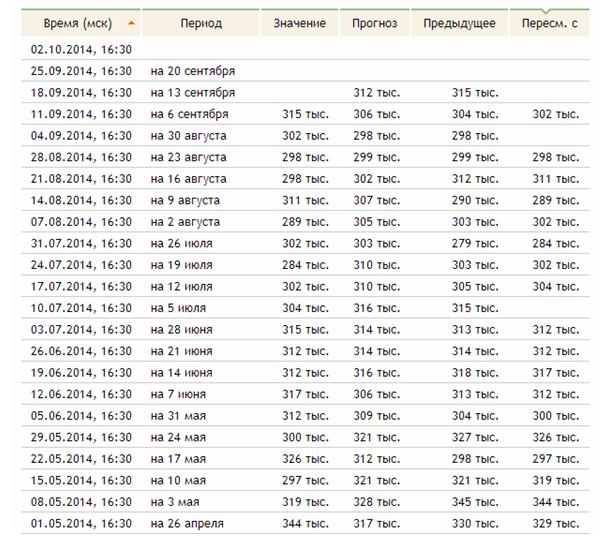Click the sort arrow beside Время (мск)
This screenshot has height=543, width=609.
[131, 22]
